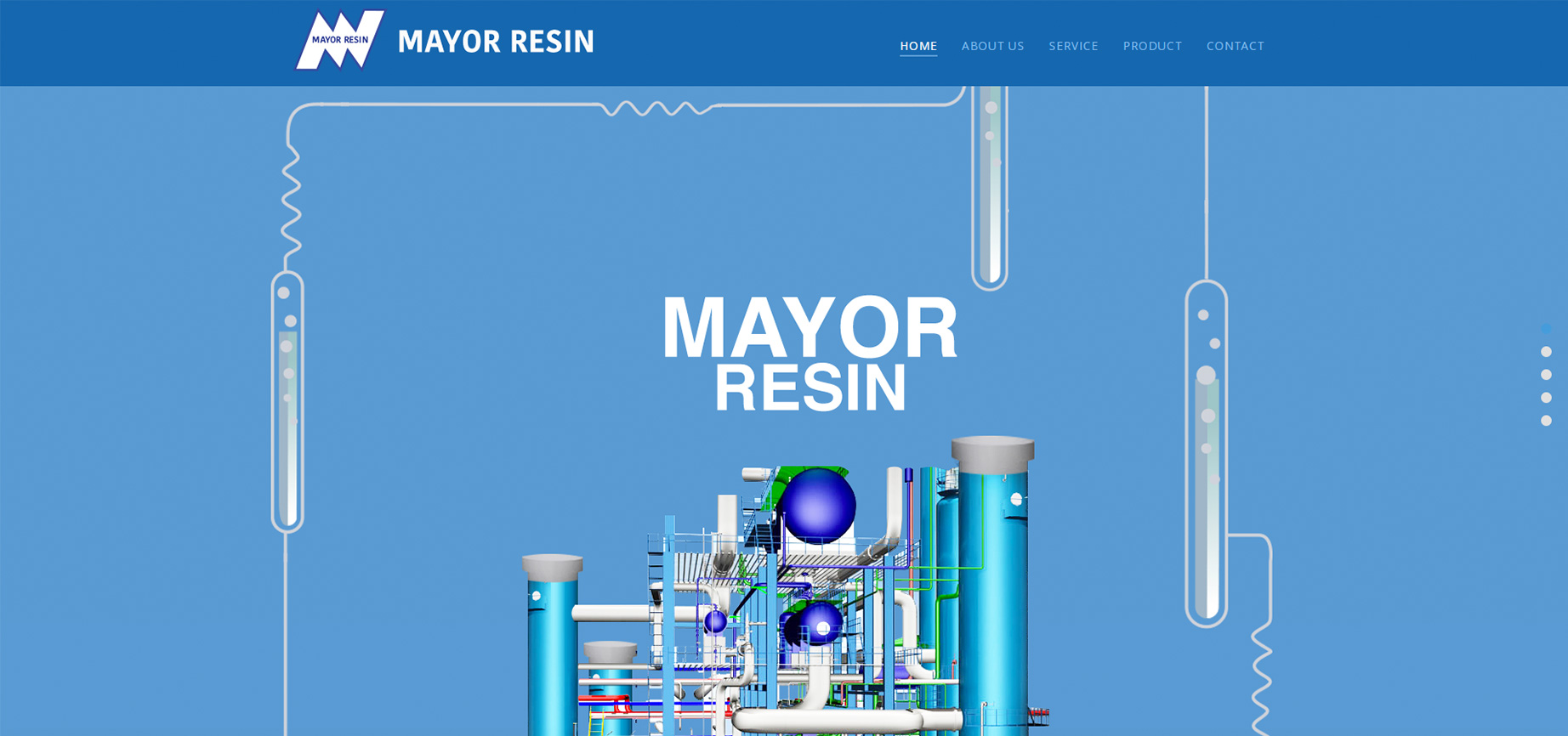Open the SERVICE menu item
This screenshot has width=1568, height=736.
pos(1073,46)
